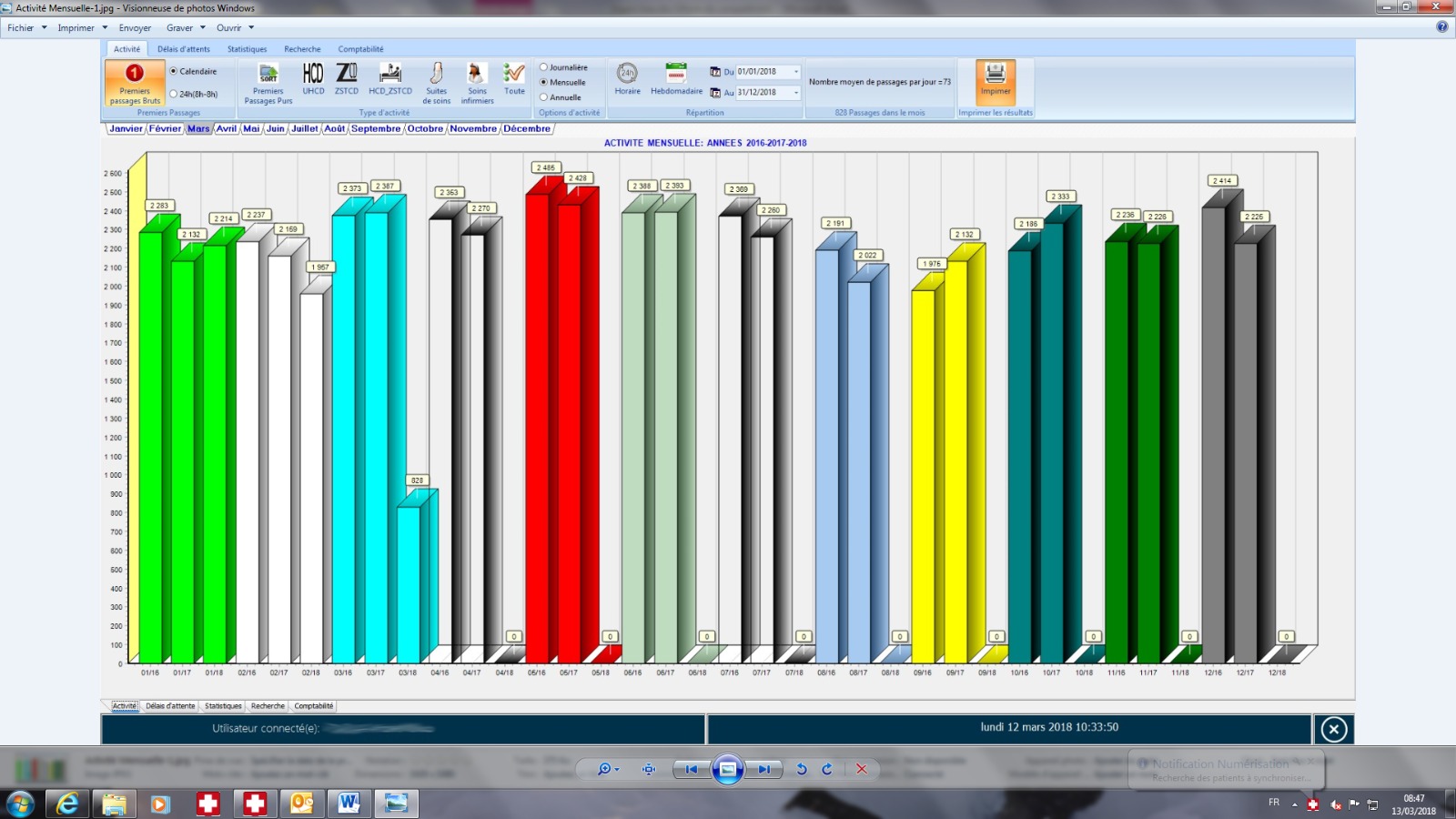Fit image to window in viewer
Screen dimensions: 1456x819
(x=649, y=769)
